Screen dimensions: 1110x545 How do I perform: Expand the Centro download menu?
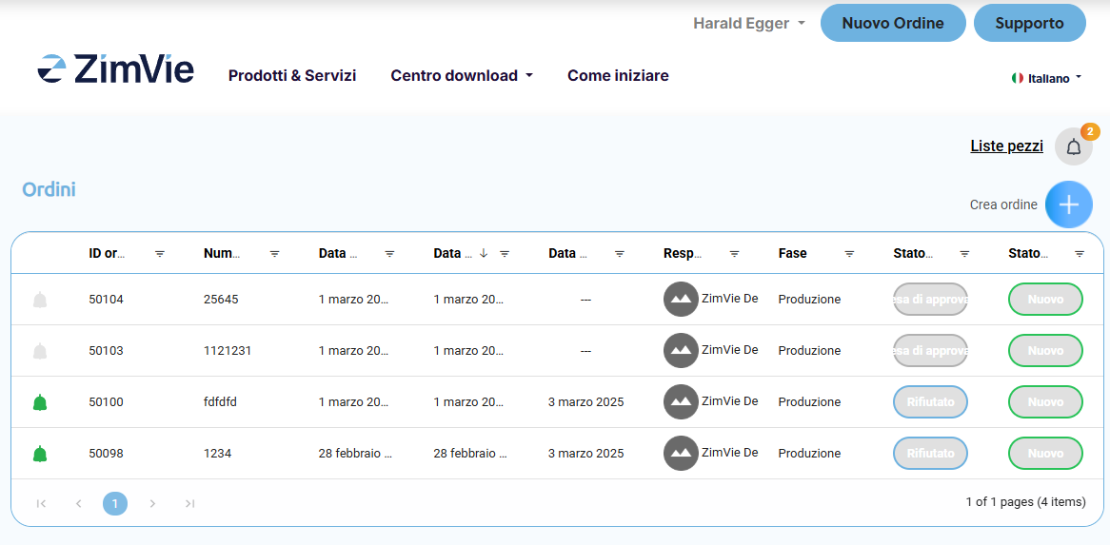pyautogui.click(x=461, y=75)
